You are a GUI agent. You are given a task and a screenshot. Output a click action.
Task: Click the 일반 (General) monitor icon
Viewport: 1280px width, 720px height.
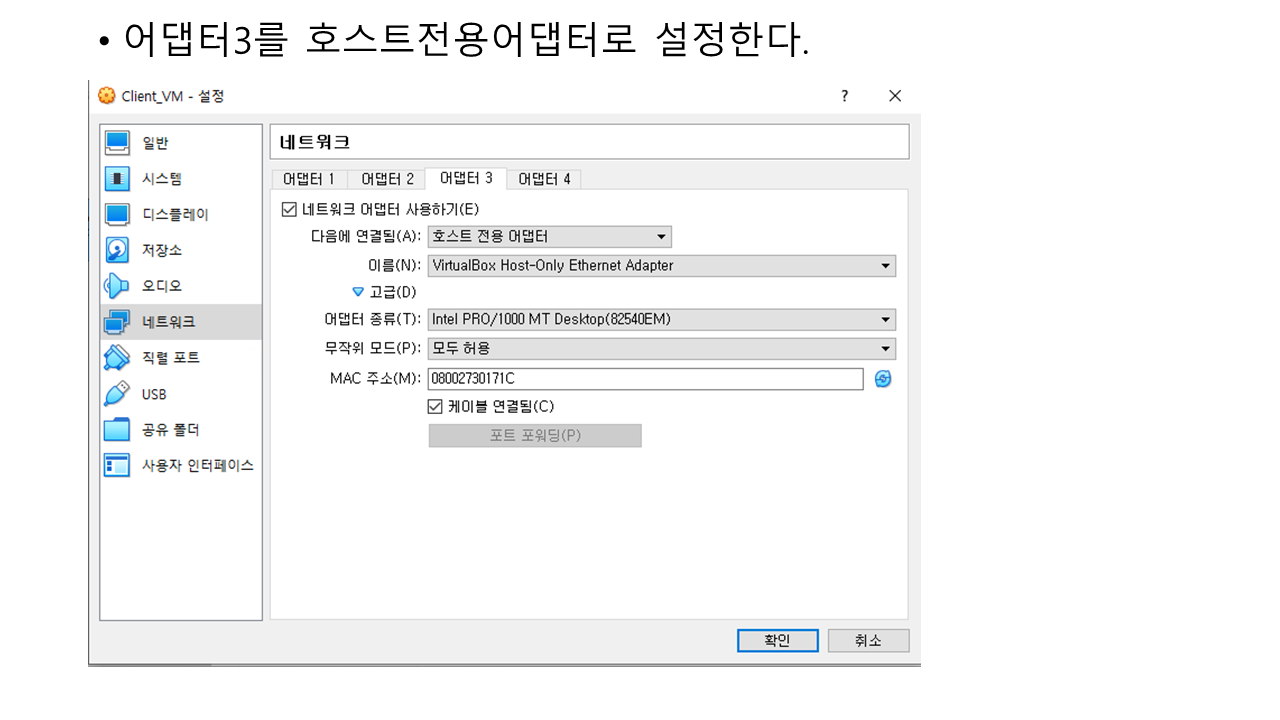[118, 143]
